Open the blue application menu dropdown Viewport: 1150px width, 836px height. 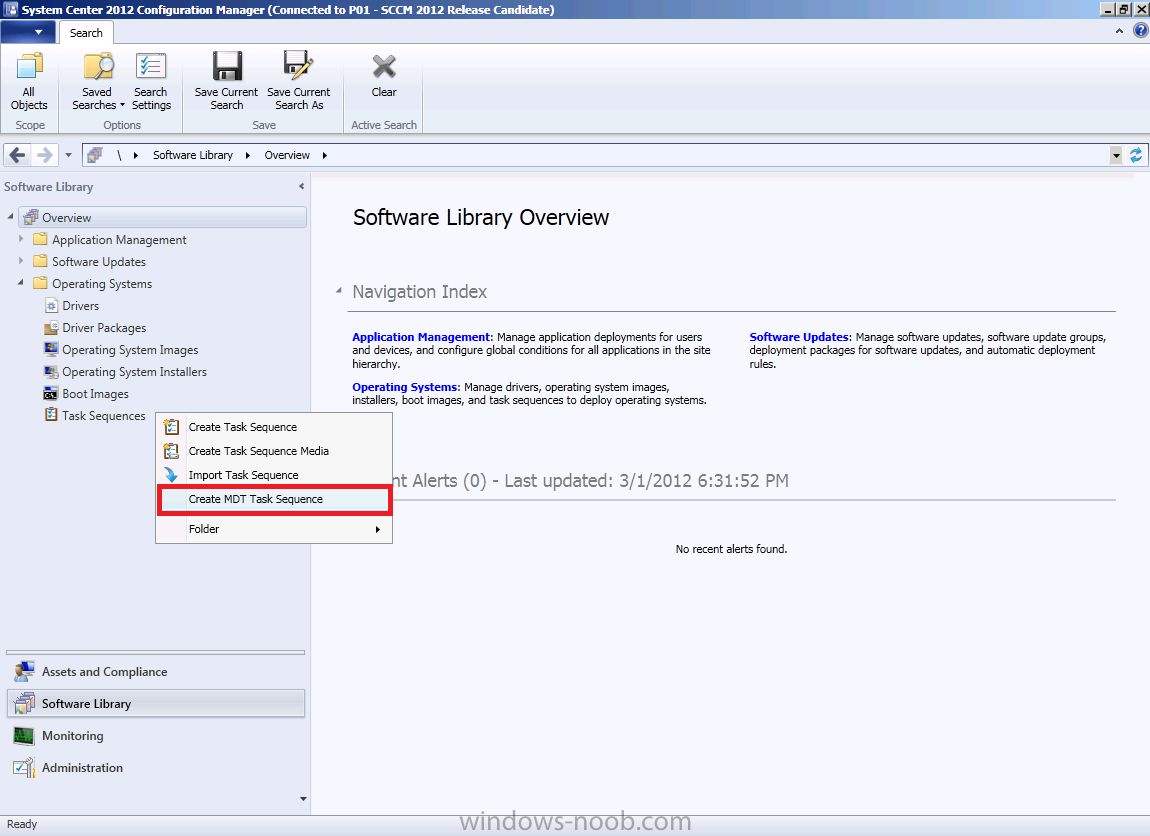pos(28,32)
